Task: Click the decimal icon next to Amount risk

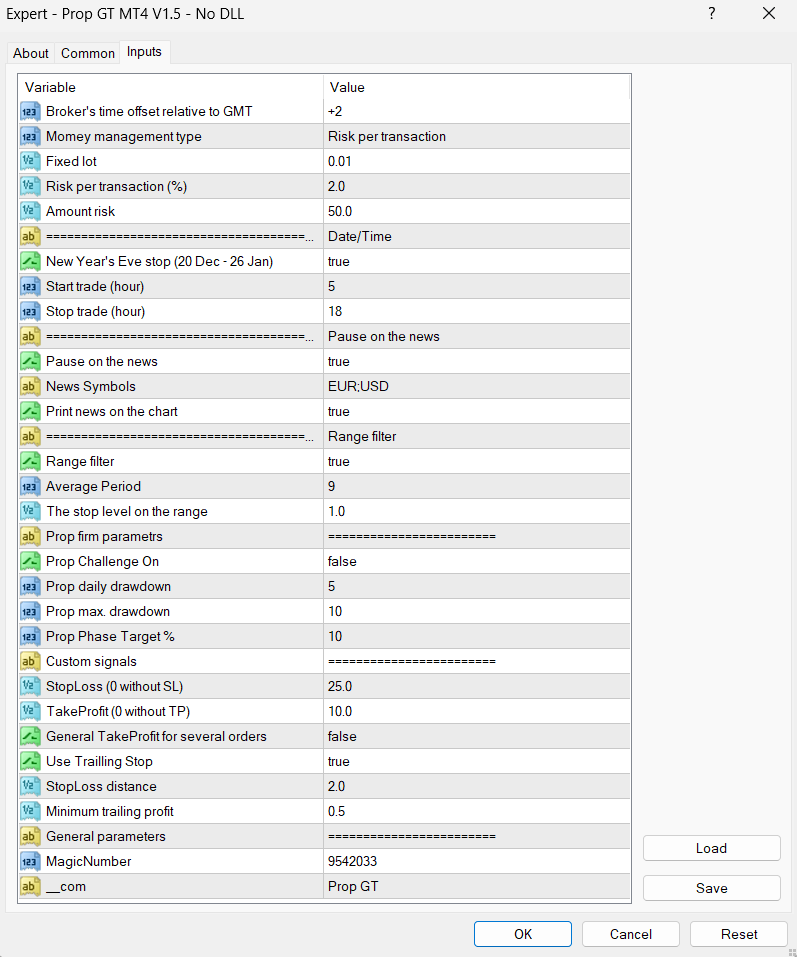Action: [30, 212]
